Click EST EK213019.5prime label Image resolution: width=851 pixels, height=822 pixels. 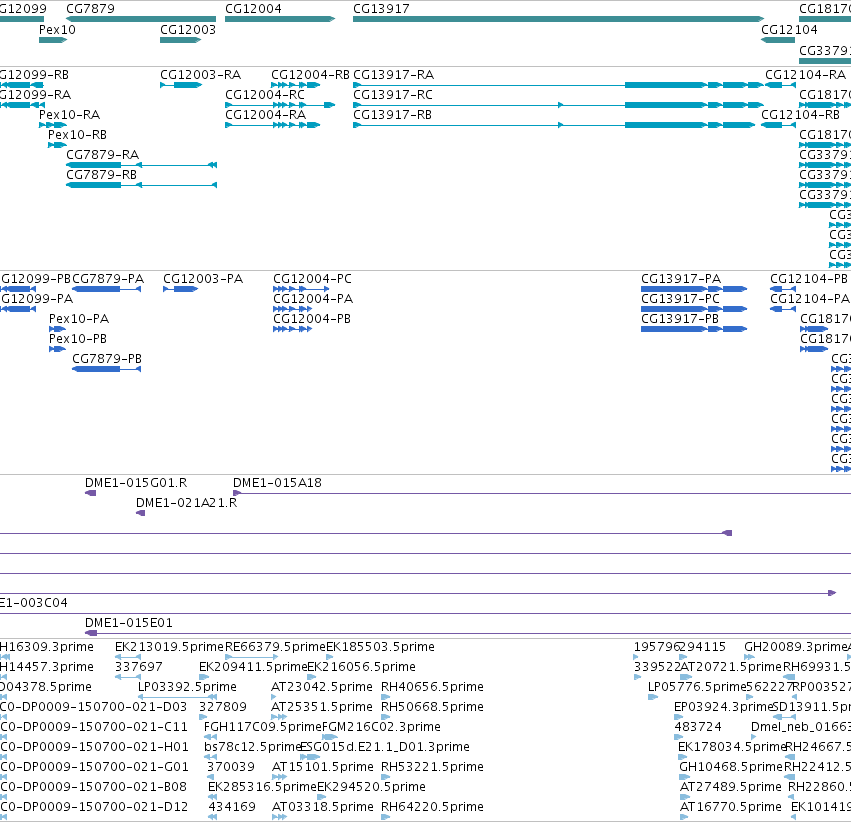click(x=169, y=647)
